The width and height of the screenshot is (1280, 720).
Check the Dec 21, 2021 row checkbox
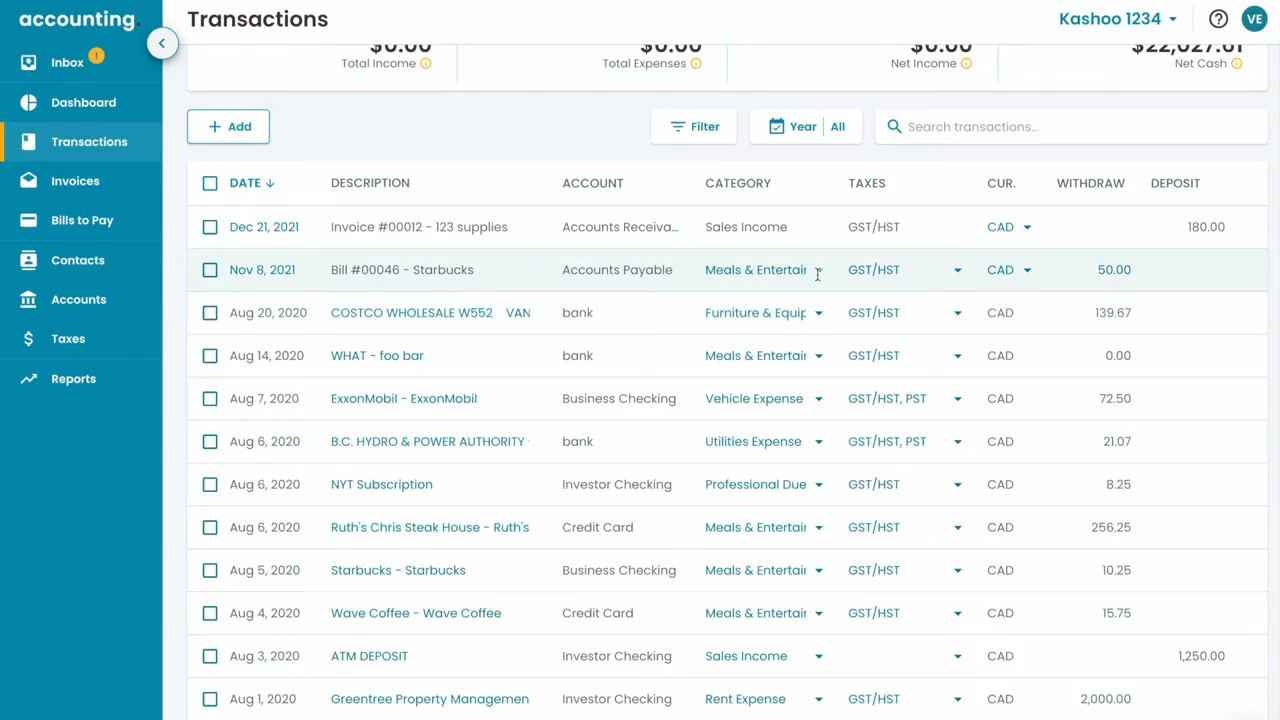pos(210,227)
